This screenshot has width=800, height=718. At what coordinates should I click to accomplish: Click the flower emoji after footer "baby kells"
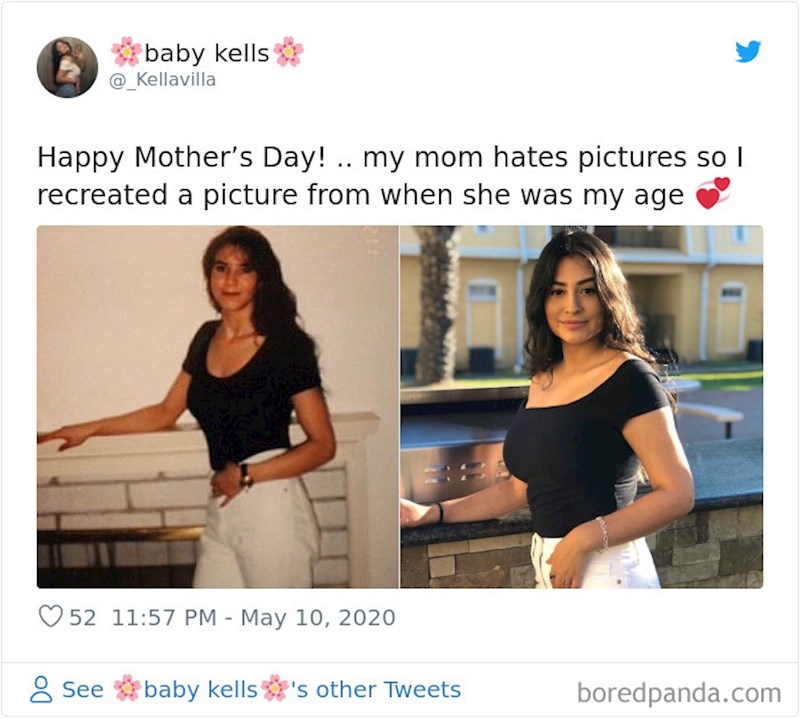point(274,689)
